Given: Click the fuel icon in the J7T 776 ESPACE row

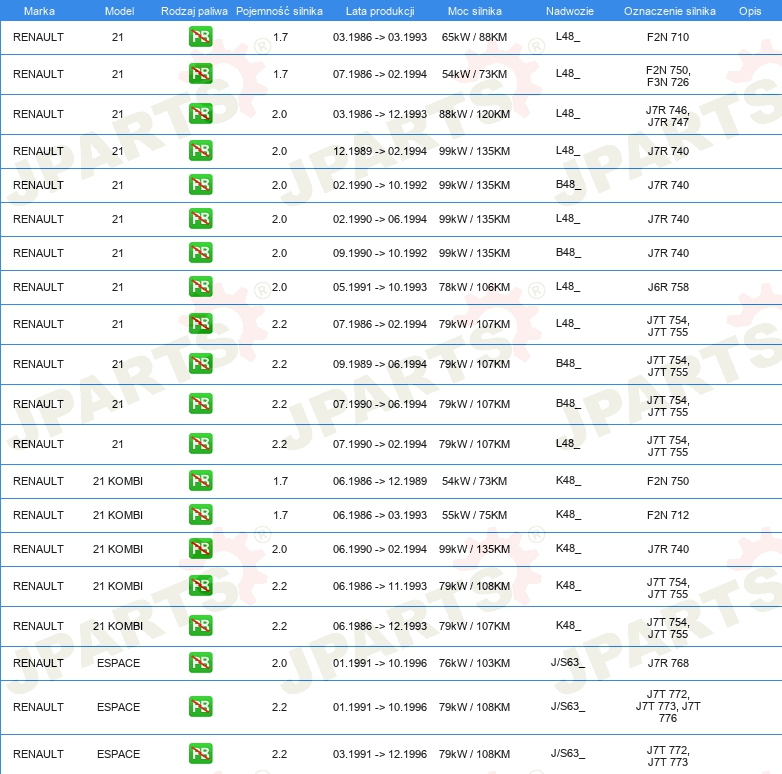Looking at the screenshot, I should tap(200, 707).
